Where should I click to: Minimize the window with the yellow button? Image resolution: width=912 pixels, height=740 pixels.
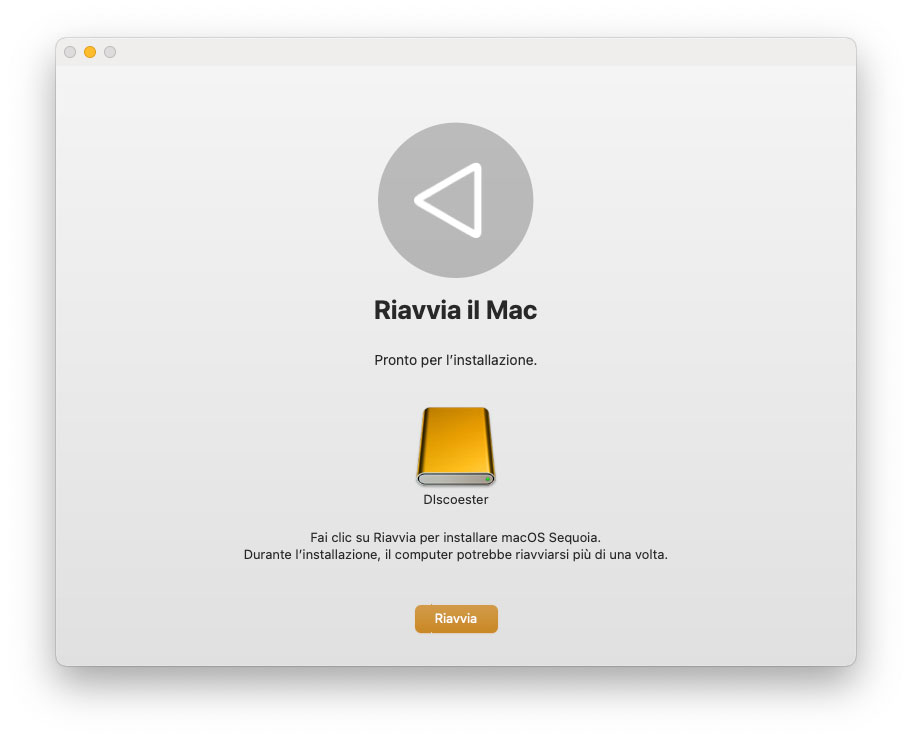click(90, 52)
